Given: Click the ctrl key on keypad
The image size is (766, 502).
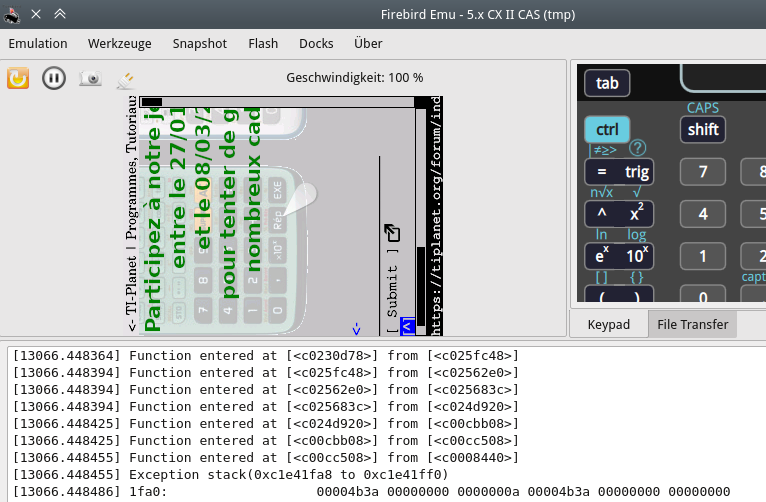Looking at the screenshot, I should (607, 129).
